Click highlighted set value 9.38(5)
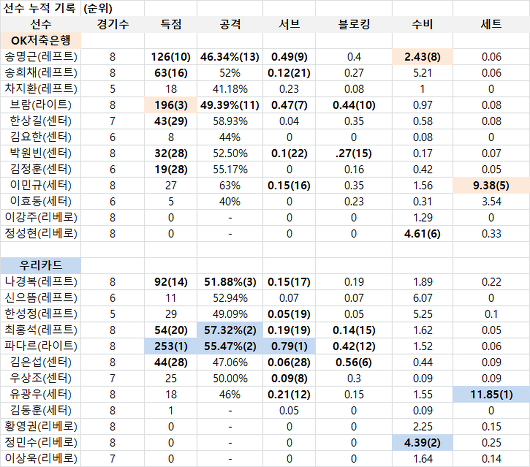The width and height of the screenshot is (530, 467). click(x=491, y=186)
